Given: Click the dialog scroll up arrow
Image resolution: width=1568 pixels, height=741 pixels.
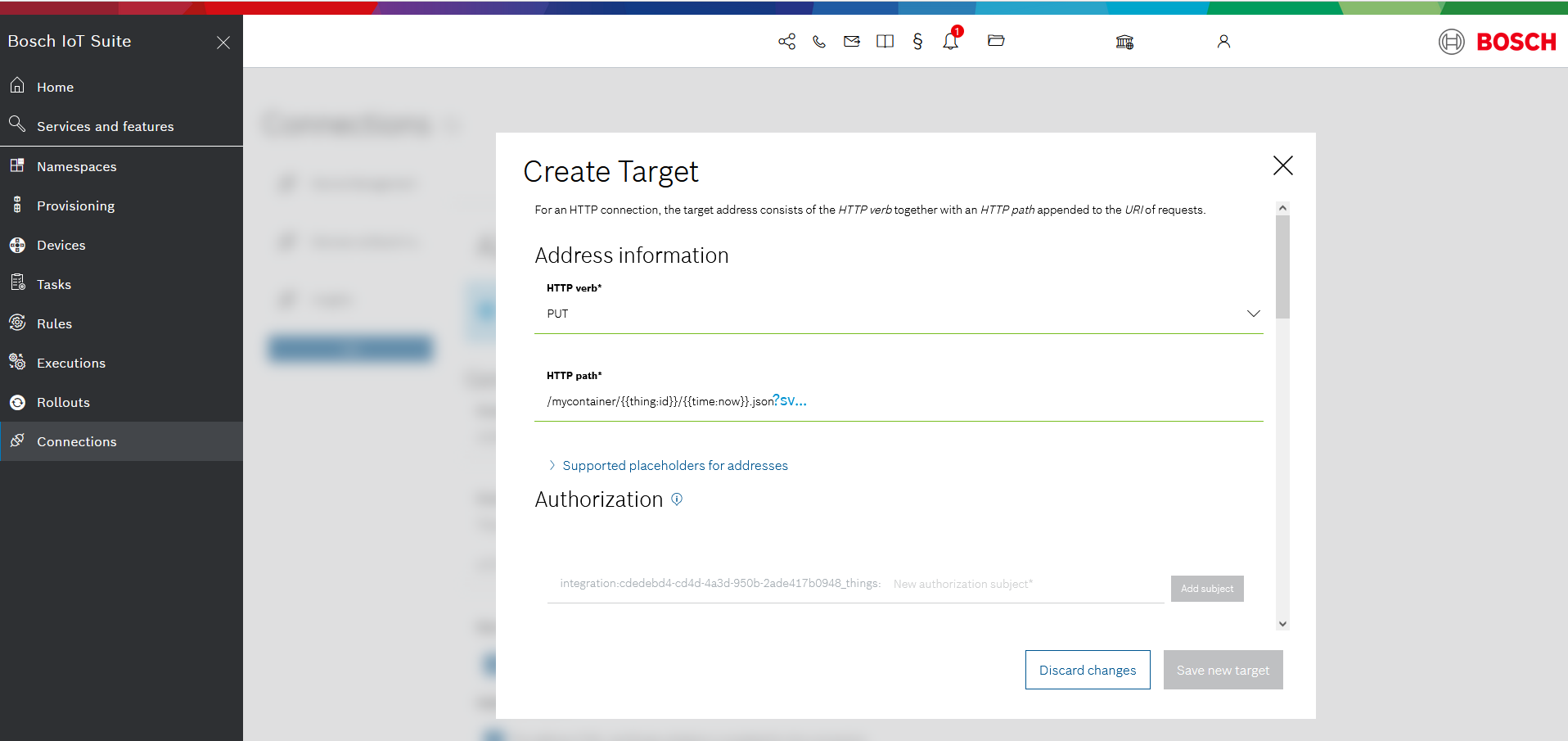Looking at the screenshot, I should point(1282,208).
